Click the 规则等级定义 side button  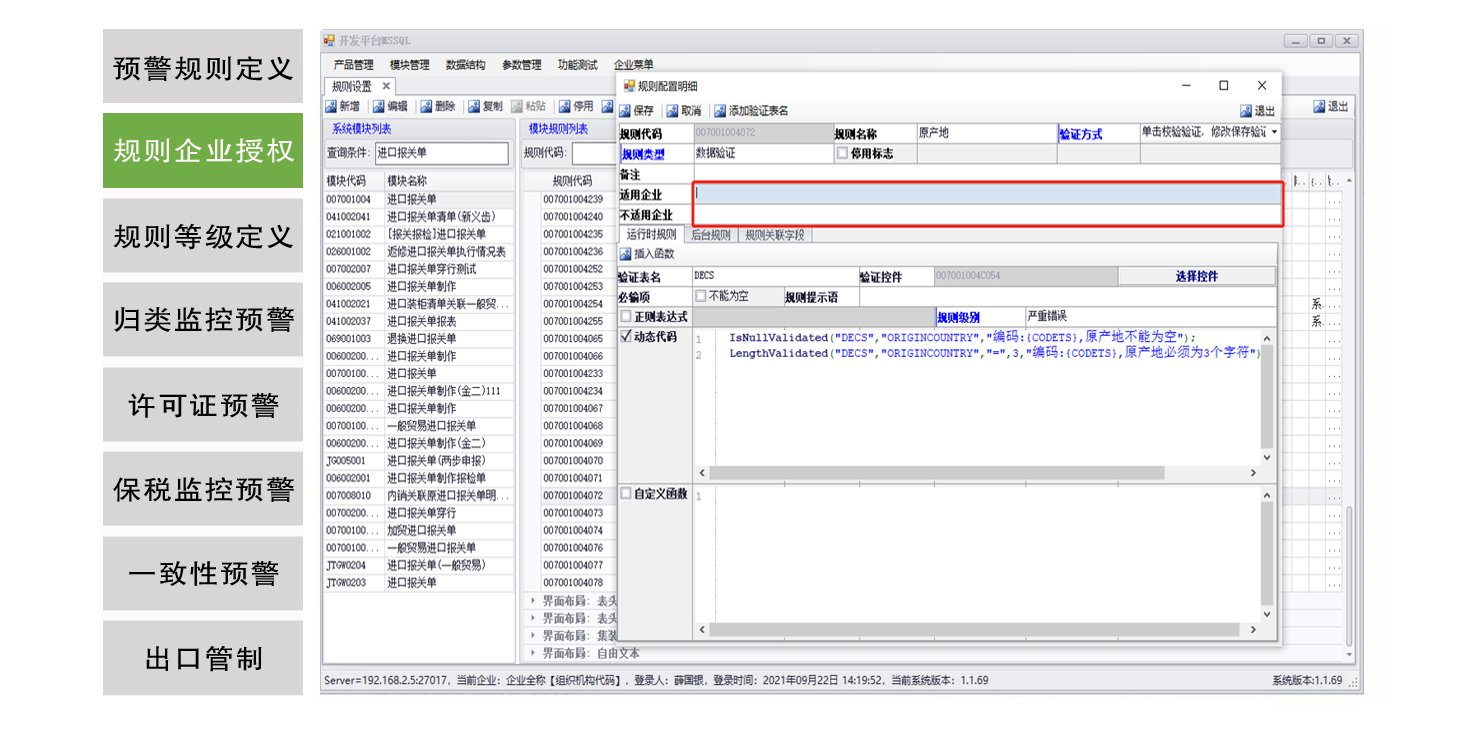203,235
